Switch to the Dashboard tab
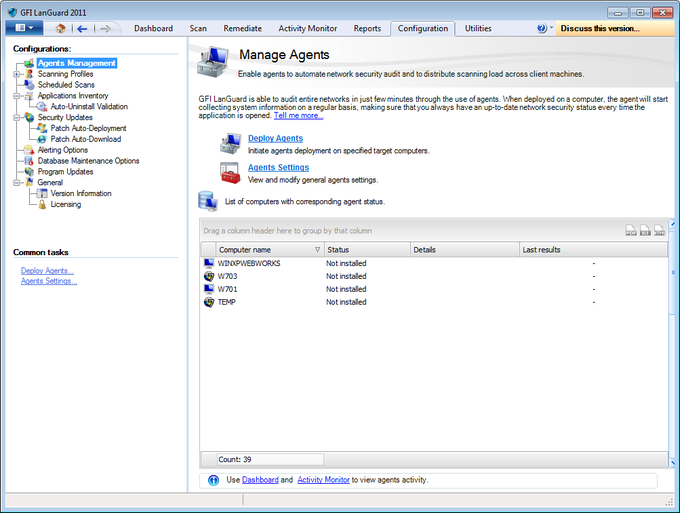Image resolution: width=680 pixels, height=513 pixels. (153, 29)
